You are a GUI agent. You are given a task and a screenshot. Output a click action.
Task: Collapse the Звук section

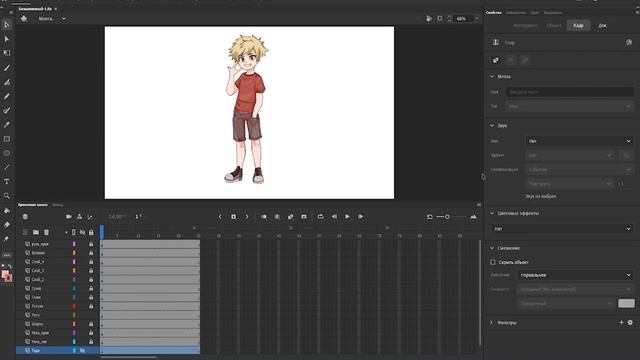(492, 126)
